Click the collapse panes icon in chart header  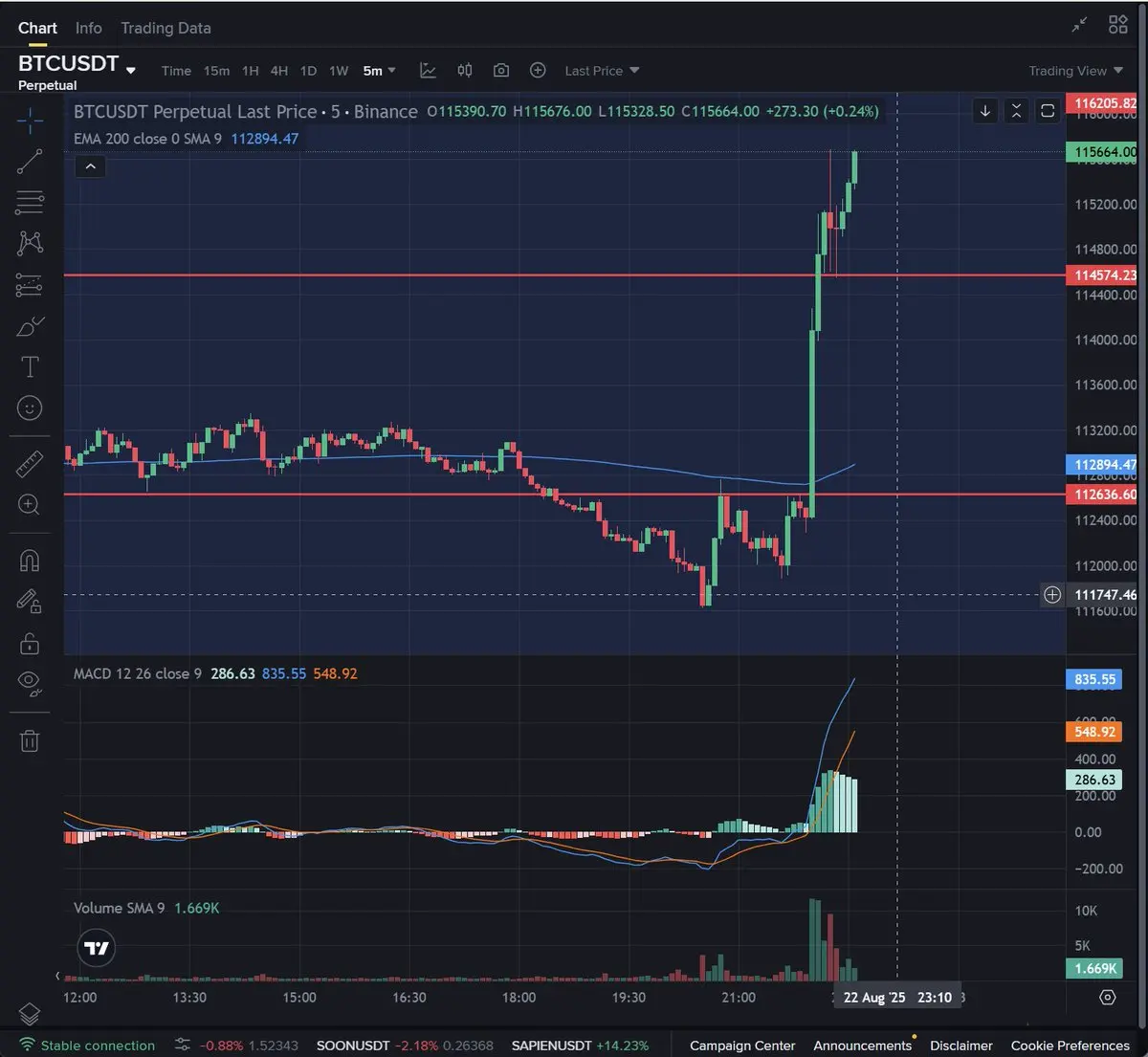point(1016,111)
